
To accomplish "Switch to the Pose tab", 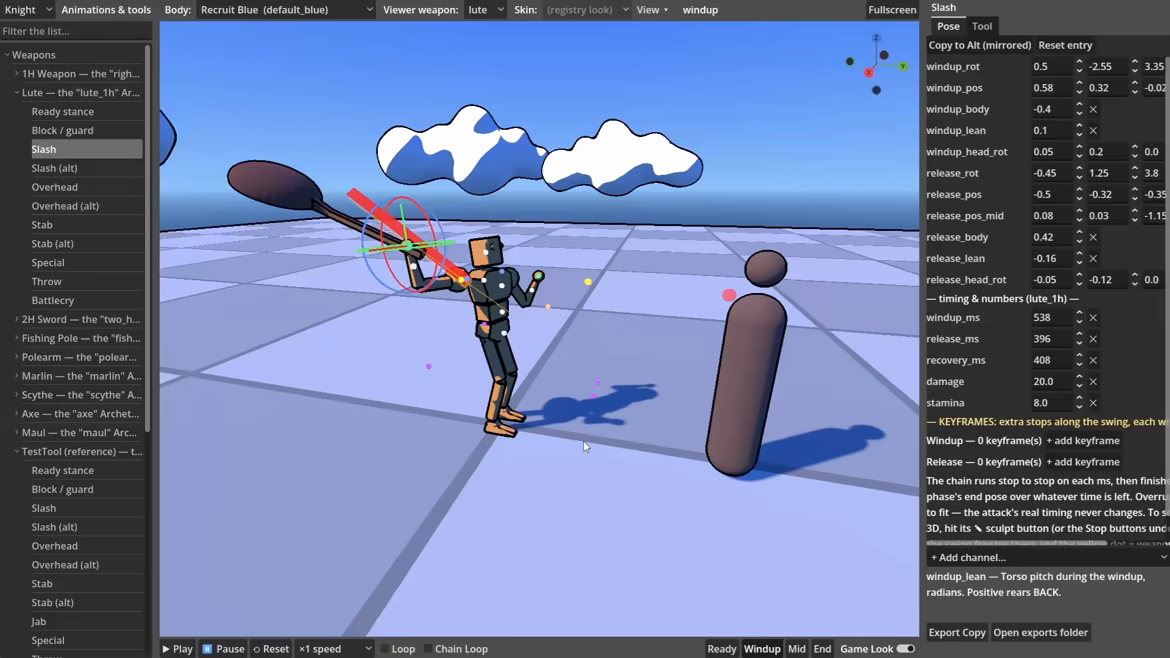I will click(x=948, y=26).
